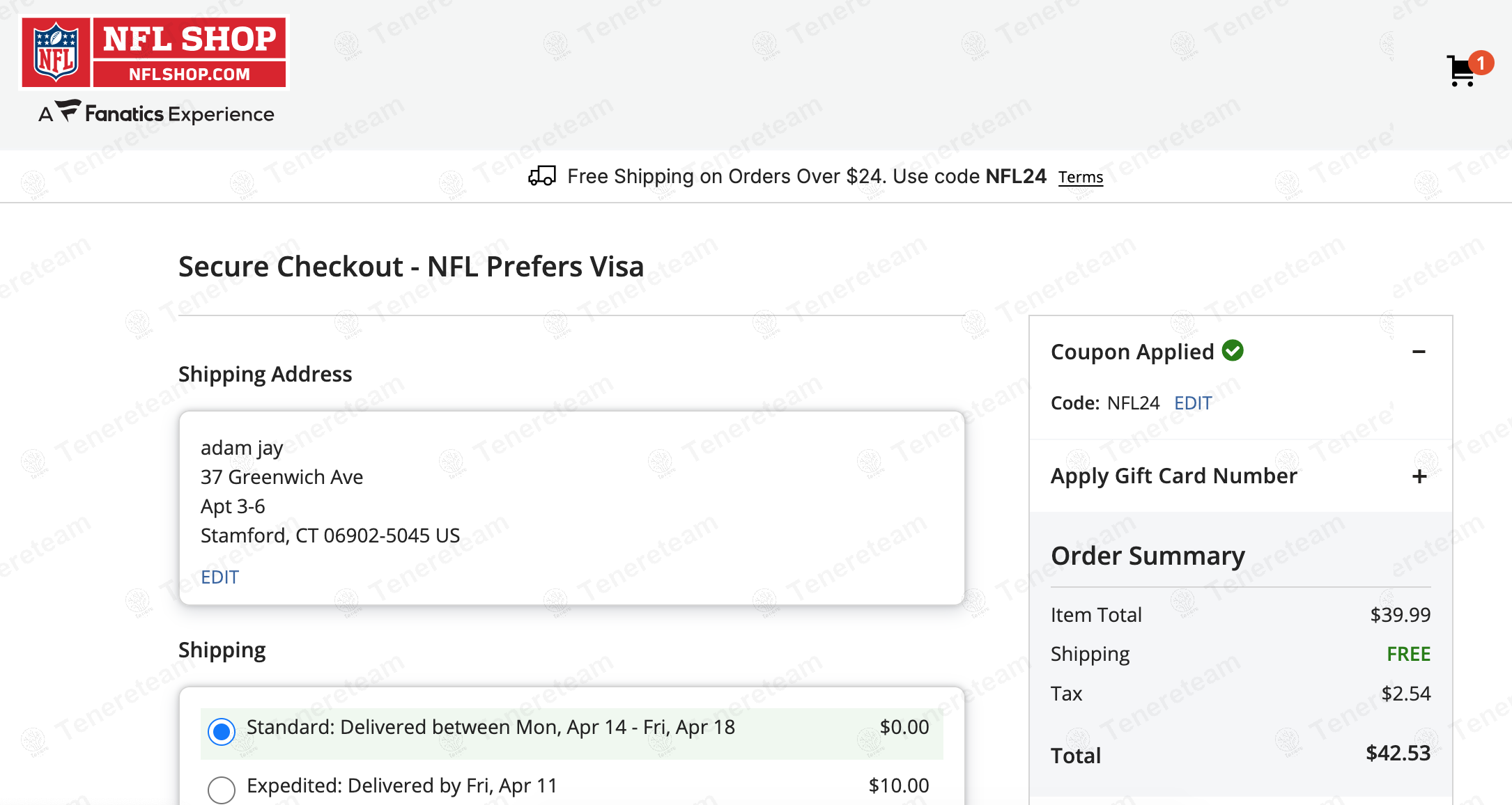Edit the shipping address
This screenshot has width=1512, height=805.
pyautogui.click(x=219, y=577)
